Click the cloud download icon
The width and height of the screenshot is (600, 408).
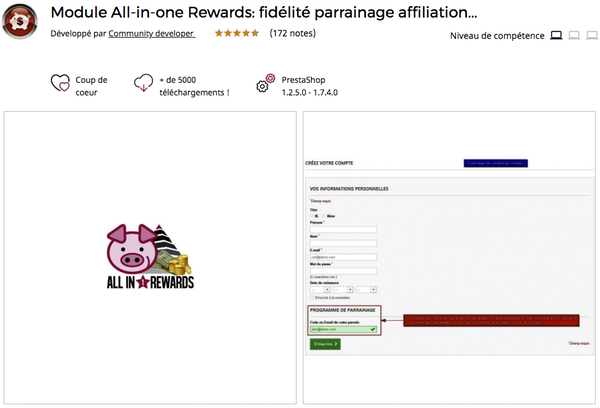tap(143, 85)
